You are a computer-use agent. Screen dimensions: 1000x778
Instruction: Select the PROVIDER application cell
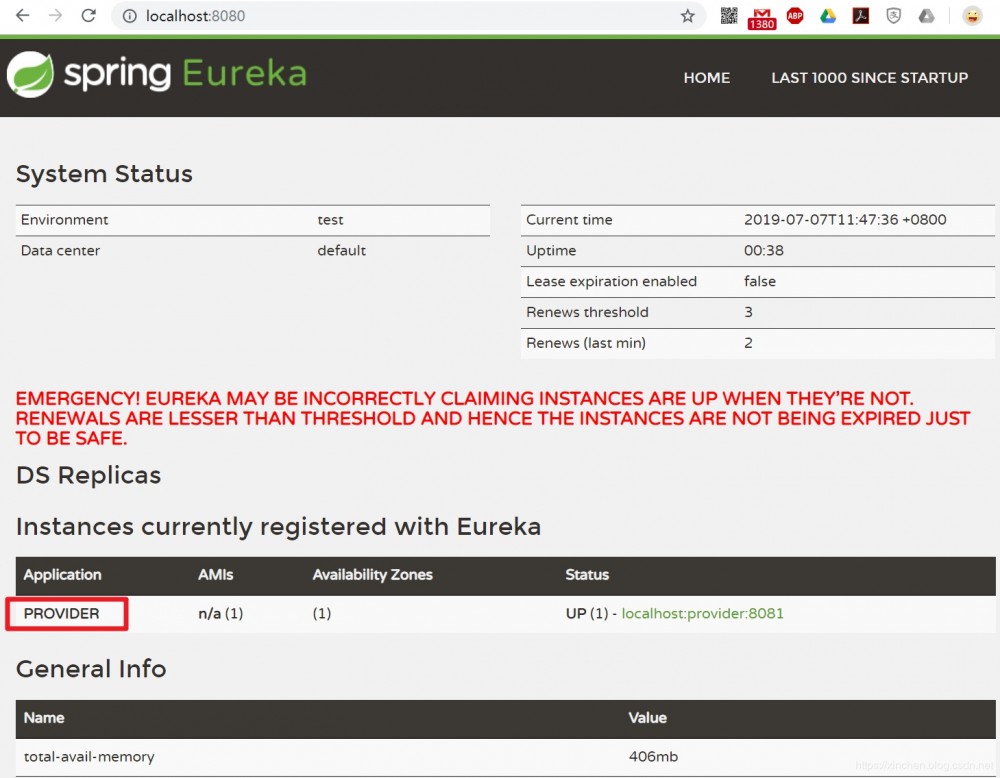click(x=61, y=613)
